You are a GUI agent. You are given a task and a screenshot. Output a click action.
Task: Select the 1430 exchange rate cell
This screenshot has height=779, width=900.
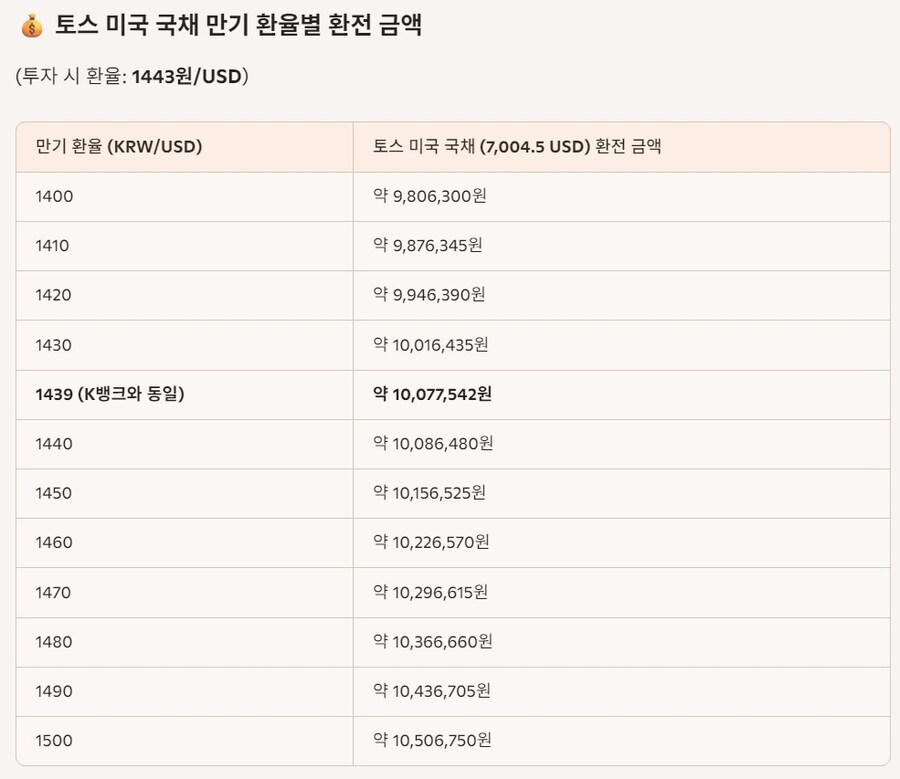tap(54, 345)
